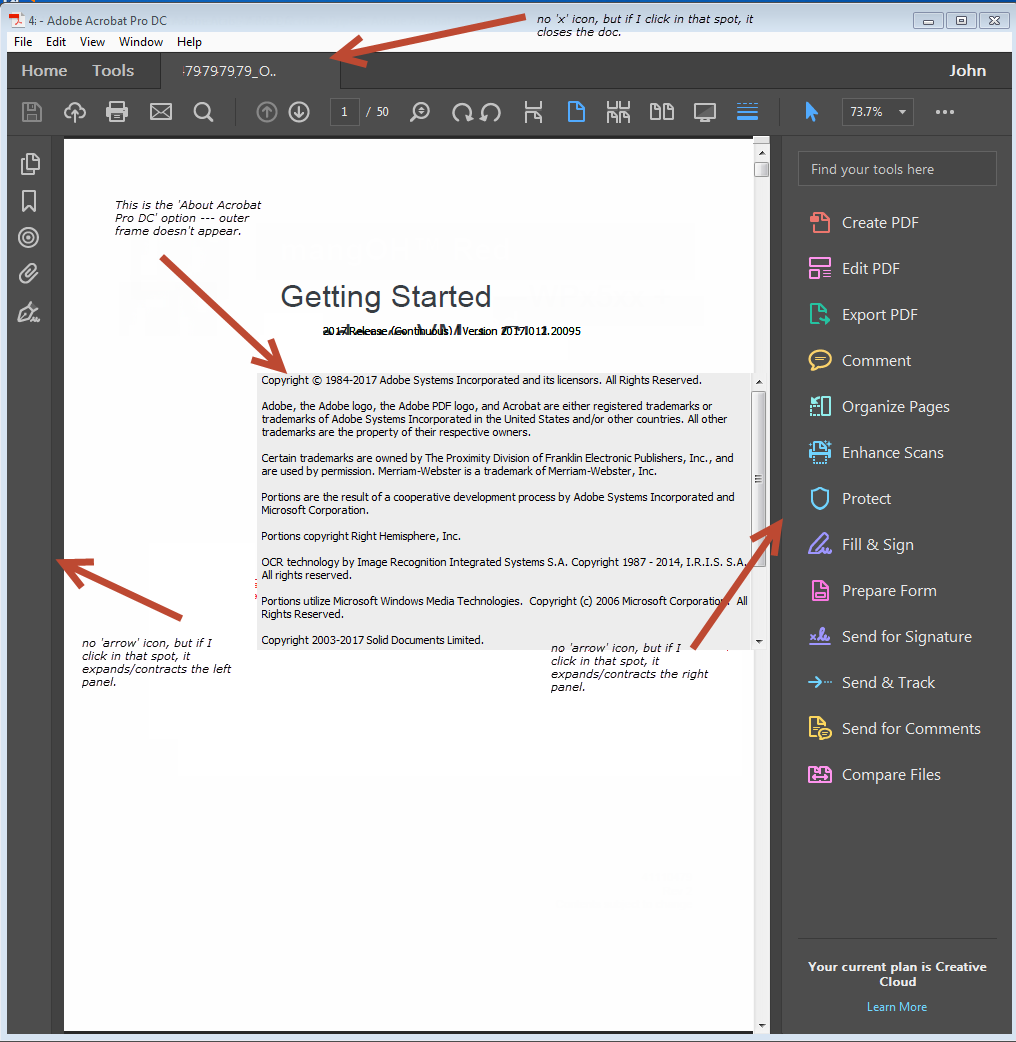Click the upload to cloud icon
Screen dimensions: 1016x1042
(x=74, y=112)
